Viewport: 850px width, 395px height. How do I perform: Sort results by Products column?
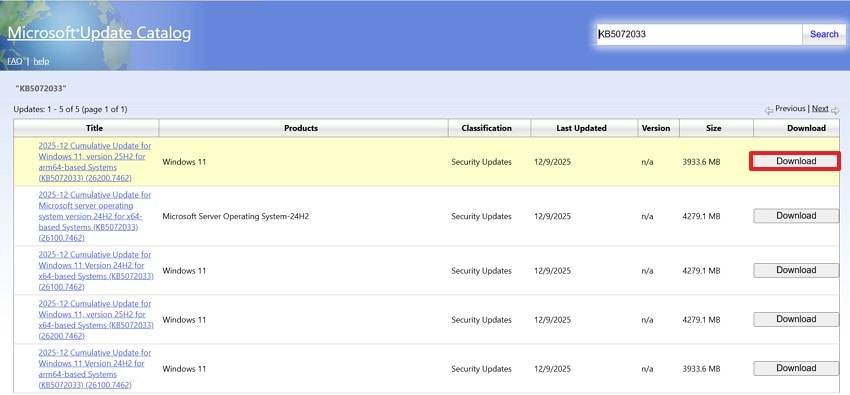(x=301, y=128)
